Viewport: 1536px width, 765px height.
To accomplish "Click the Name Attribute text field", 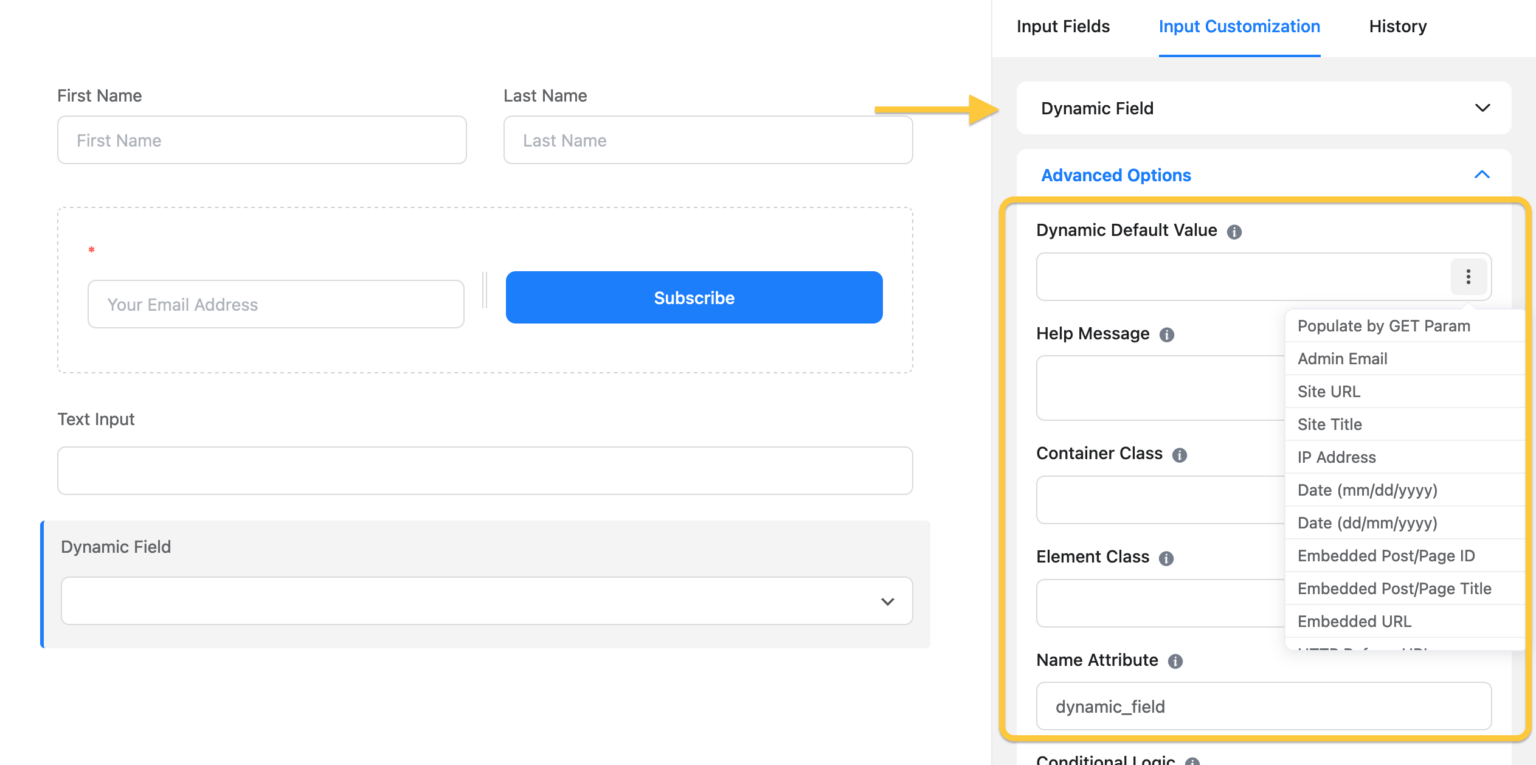I will tap(1263, 706).
